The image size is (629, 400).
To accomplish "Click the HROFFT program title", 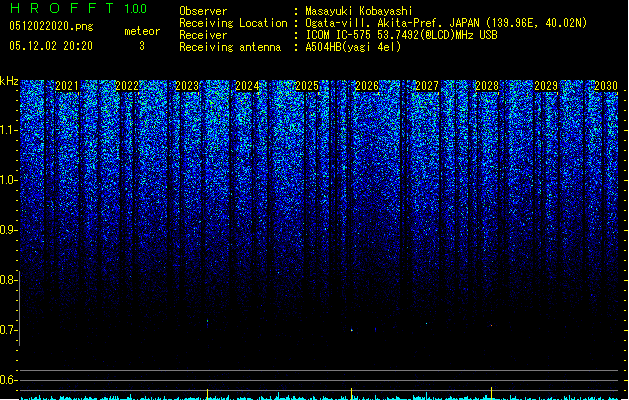I will pyautogui.click(x=62, y=8).
